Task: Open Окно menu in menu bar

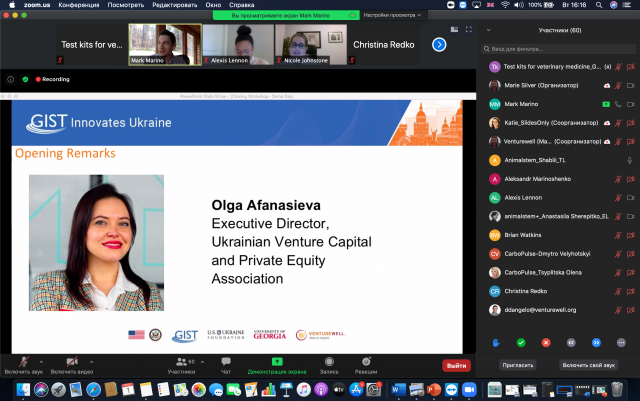Action: pyautogui.click(x=213, y=5)
